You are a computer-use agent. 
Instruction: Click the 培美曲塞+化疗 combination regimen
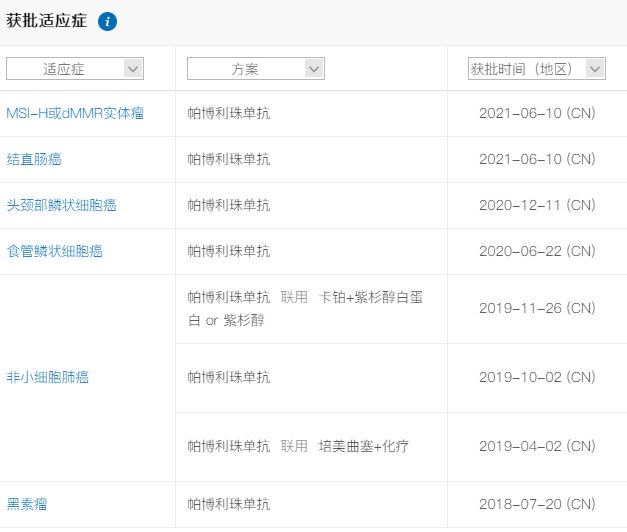(363, 447)
